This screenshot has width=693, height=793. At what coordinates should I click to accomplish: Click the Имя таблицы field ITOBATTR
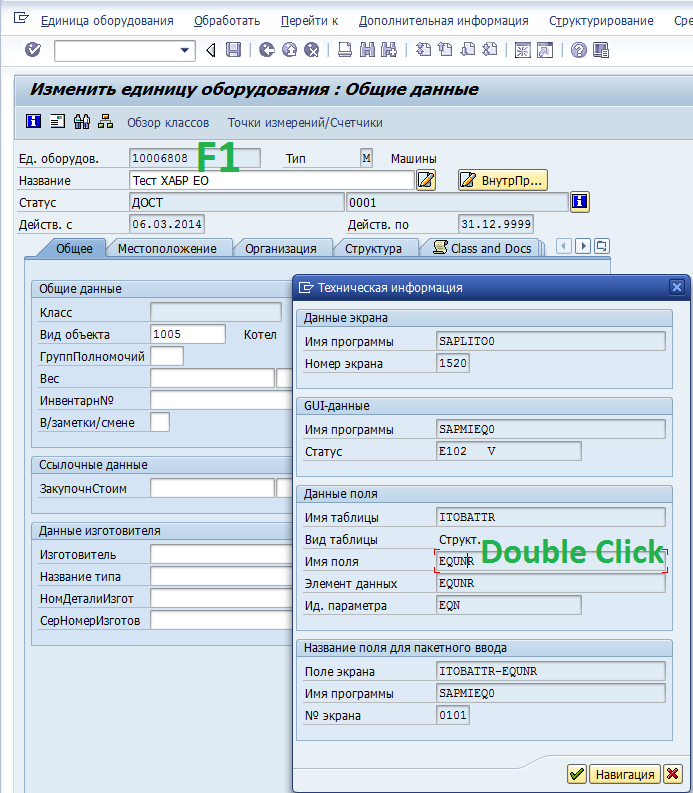(x=550, y=517)
